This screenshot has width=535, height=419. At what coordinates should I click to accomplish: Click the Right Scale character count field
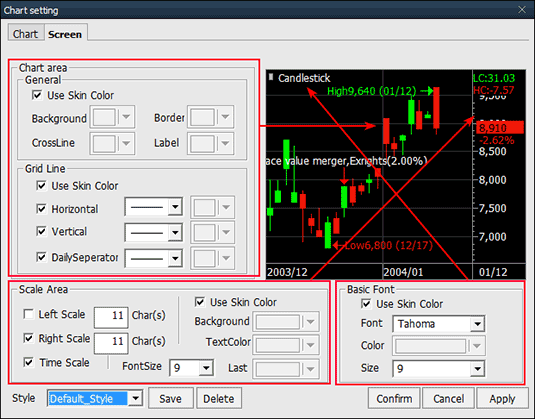(x=111, y=343)
